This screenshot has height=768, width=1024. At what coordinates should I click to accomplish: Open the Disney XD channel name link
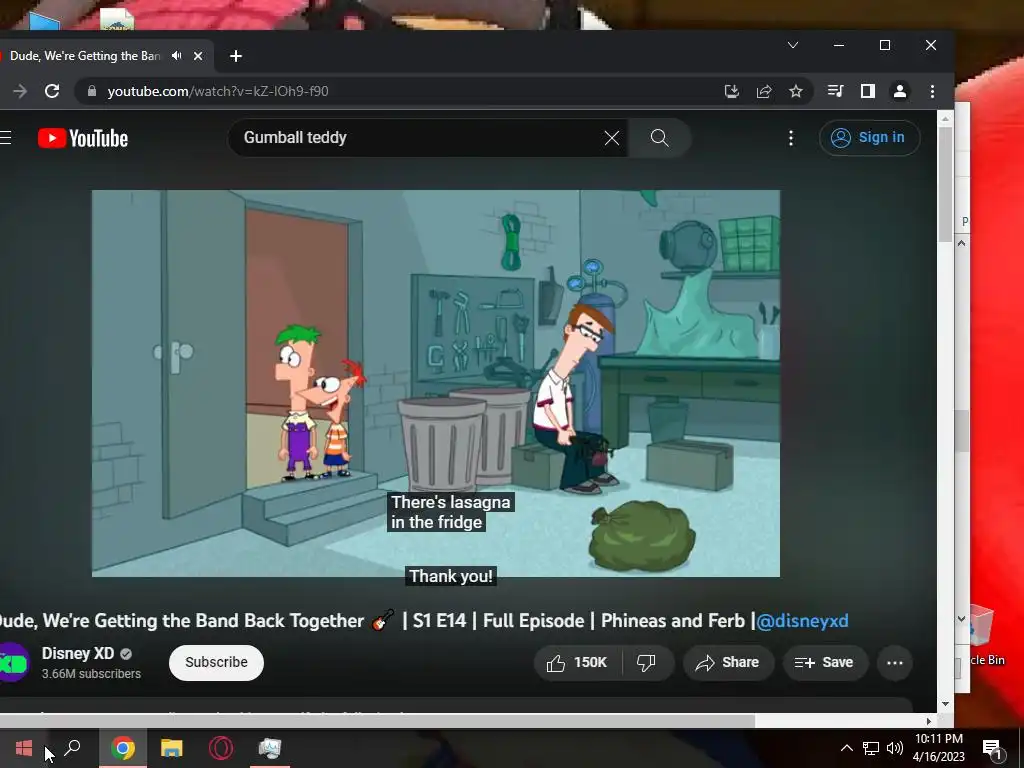pos(78,654)
